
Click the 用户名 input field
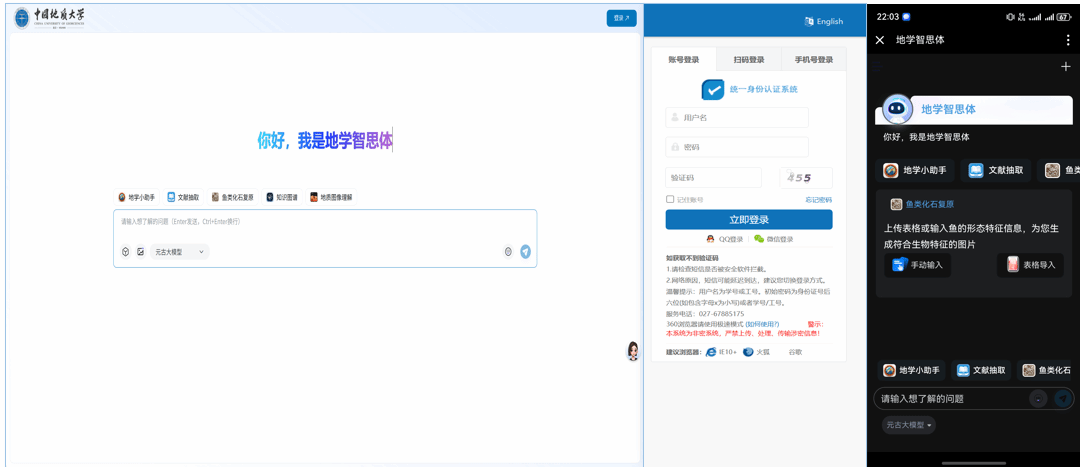pos(737,117)
